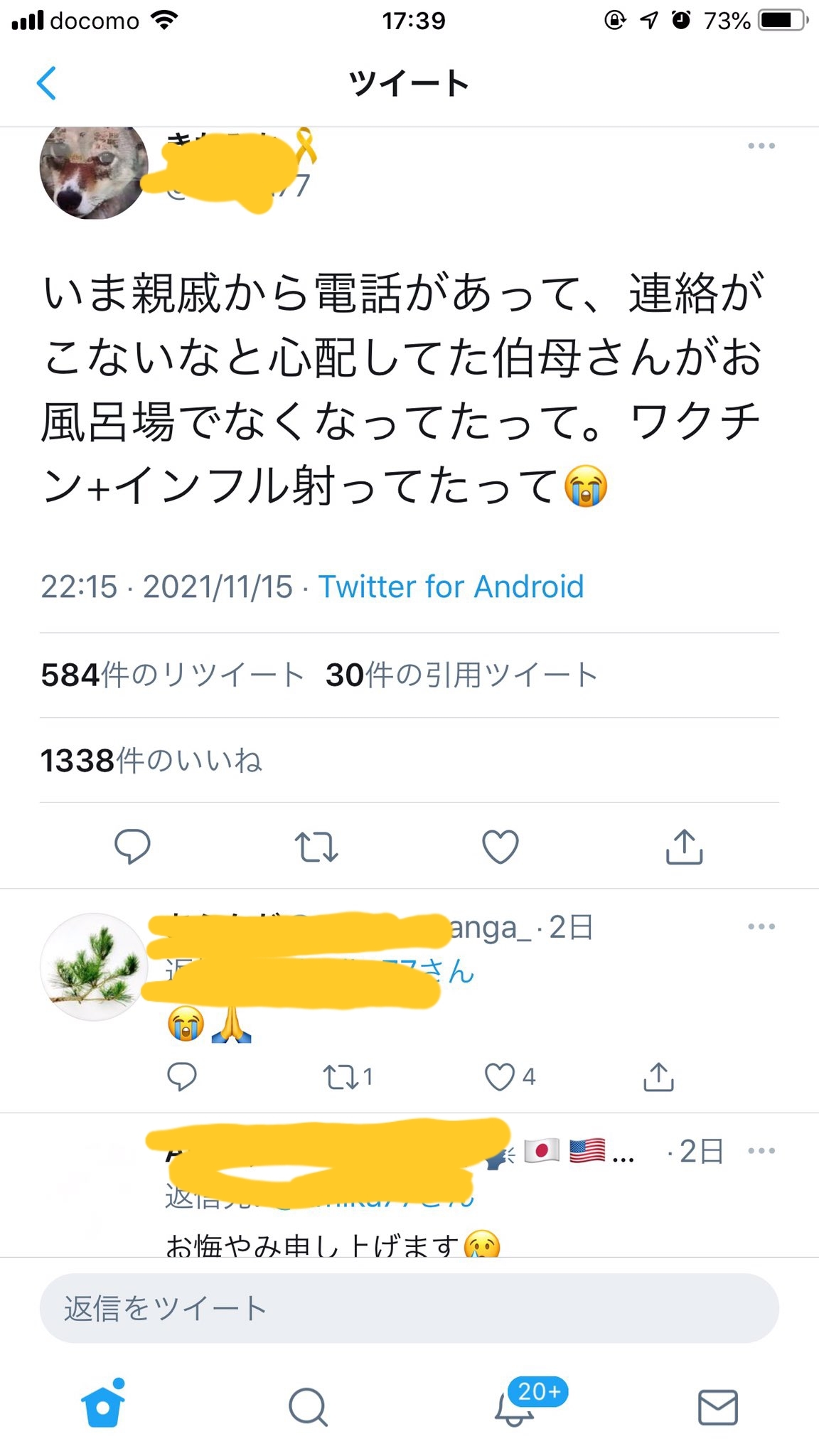View the 584 retweets list

(172, 675)
